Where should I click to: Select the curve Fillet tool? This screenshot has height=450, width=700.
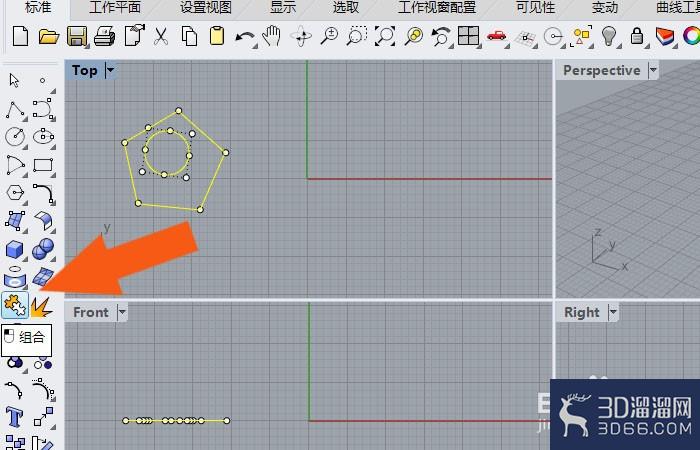click(43, 194)
